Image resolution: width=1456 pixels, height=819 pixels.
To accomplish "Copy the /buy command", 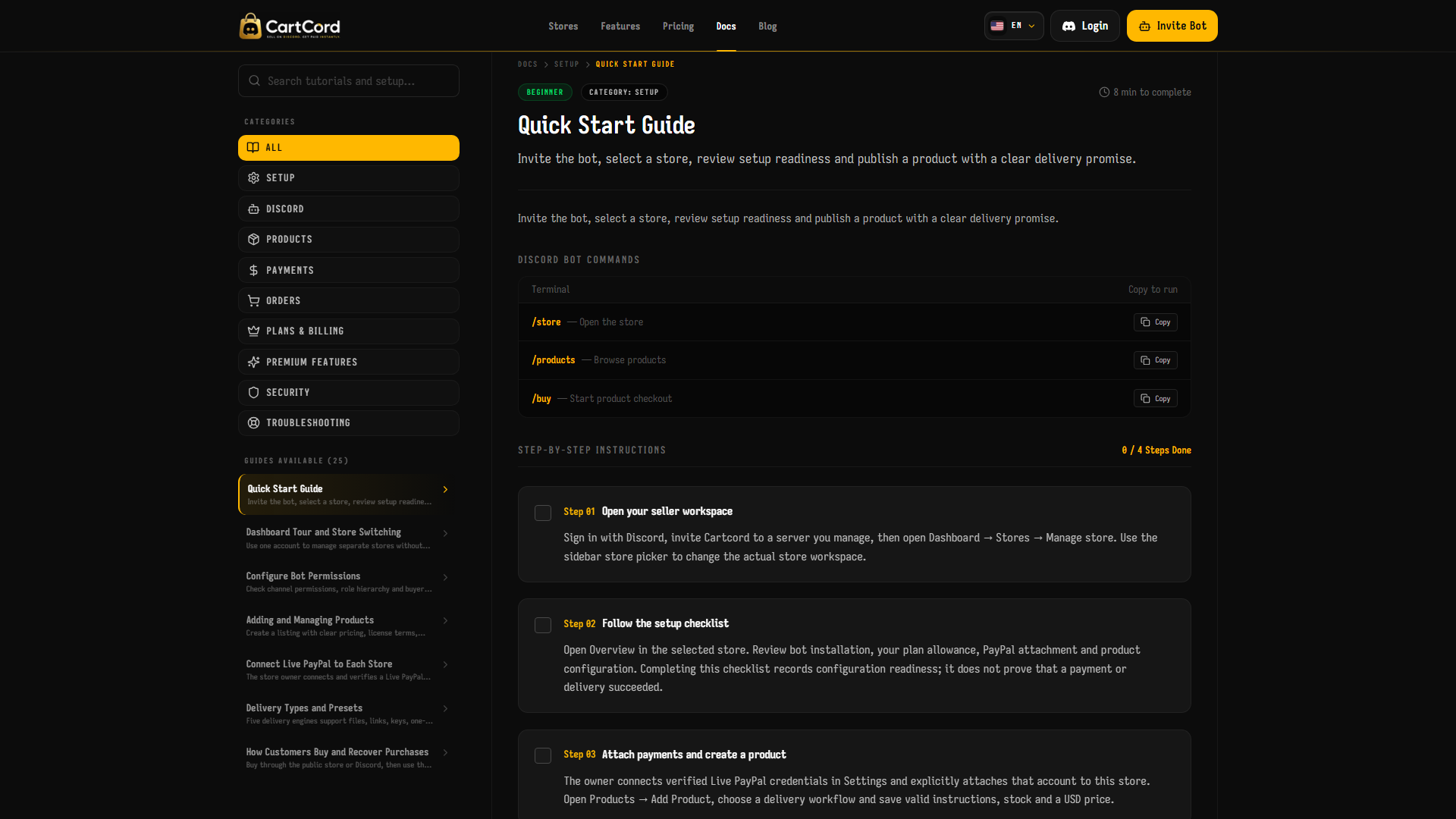I will click(1155, 399).
